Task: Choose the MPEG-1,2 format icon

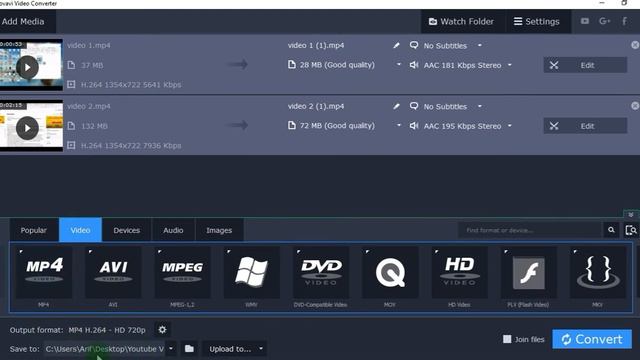Action: pos(182,273)
